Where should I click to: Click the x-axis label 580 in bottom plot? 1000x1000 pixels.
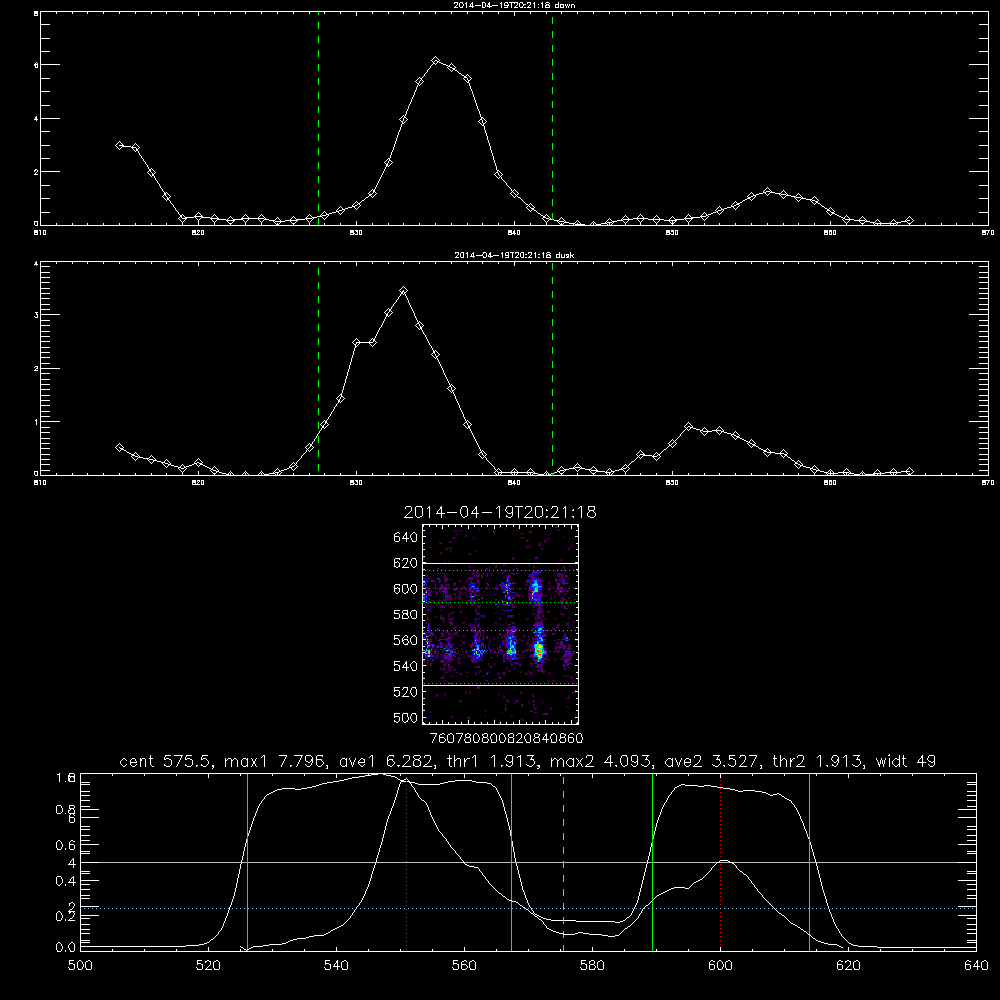[592, 965]
